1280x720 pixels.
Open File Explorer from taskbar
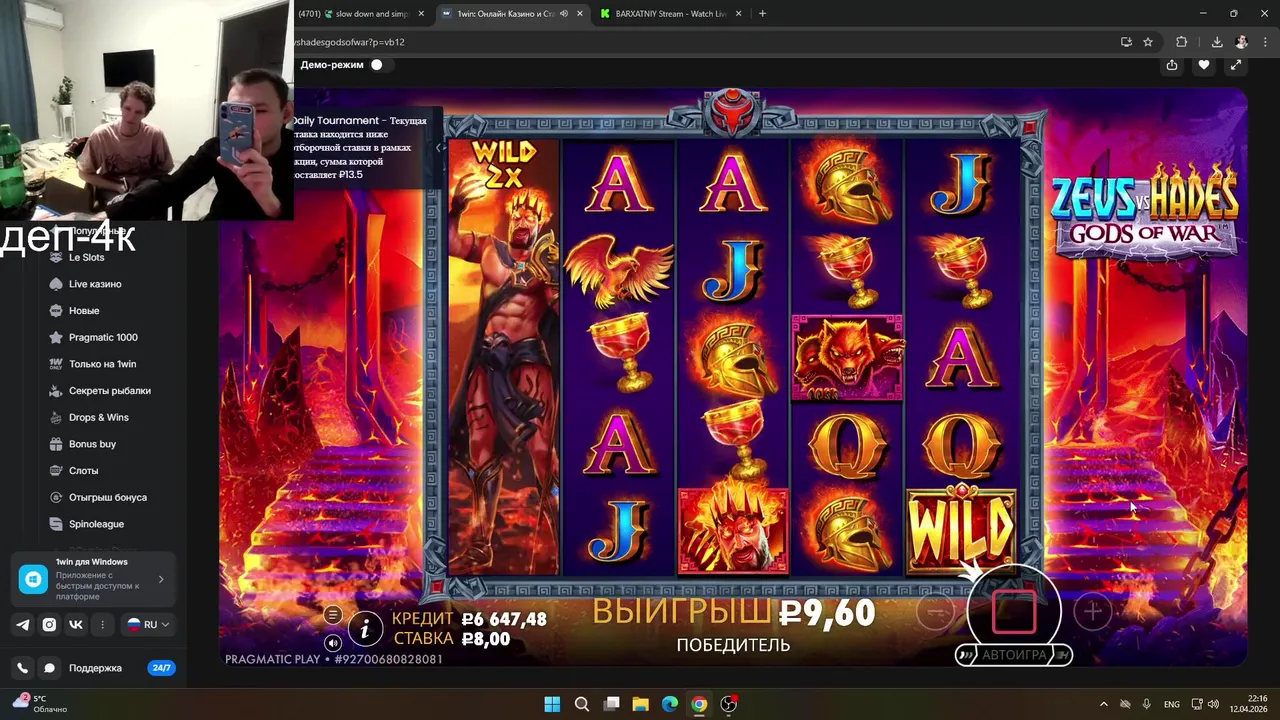coord(640,704)
